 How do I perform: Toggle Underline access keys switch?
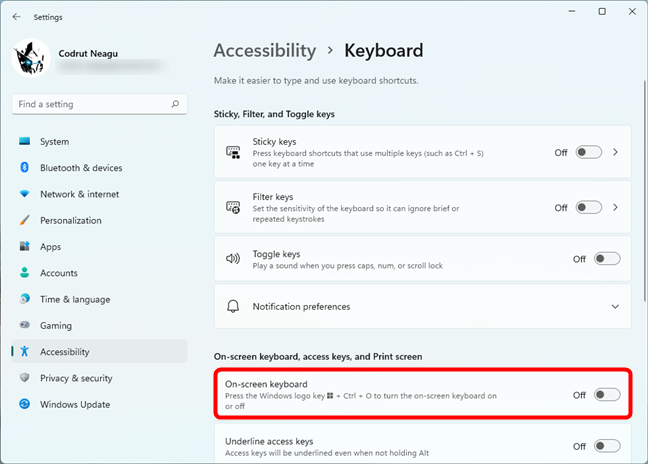[x=606, y=446]
